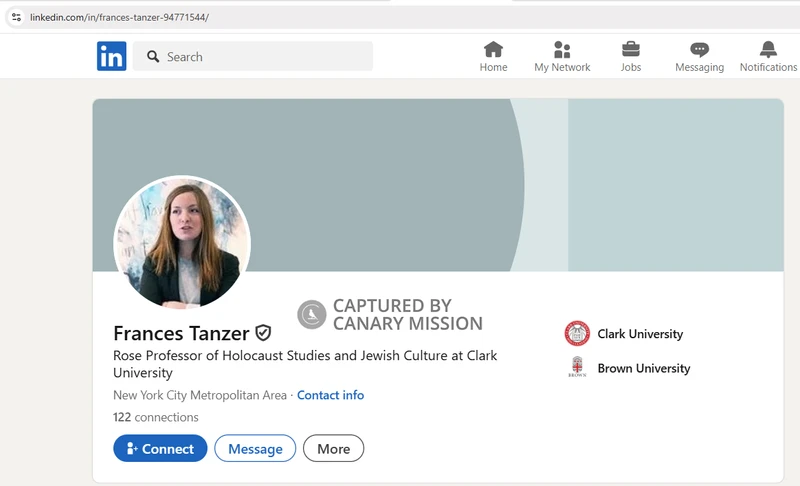Open the circular profile photo
This screenshot has width=800, height=486.
[182, 243]
